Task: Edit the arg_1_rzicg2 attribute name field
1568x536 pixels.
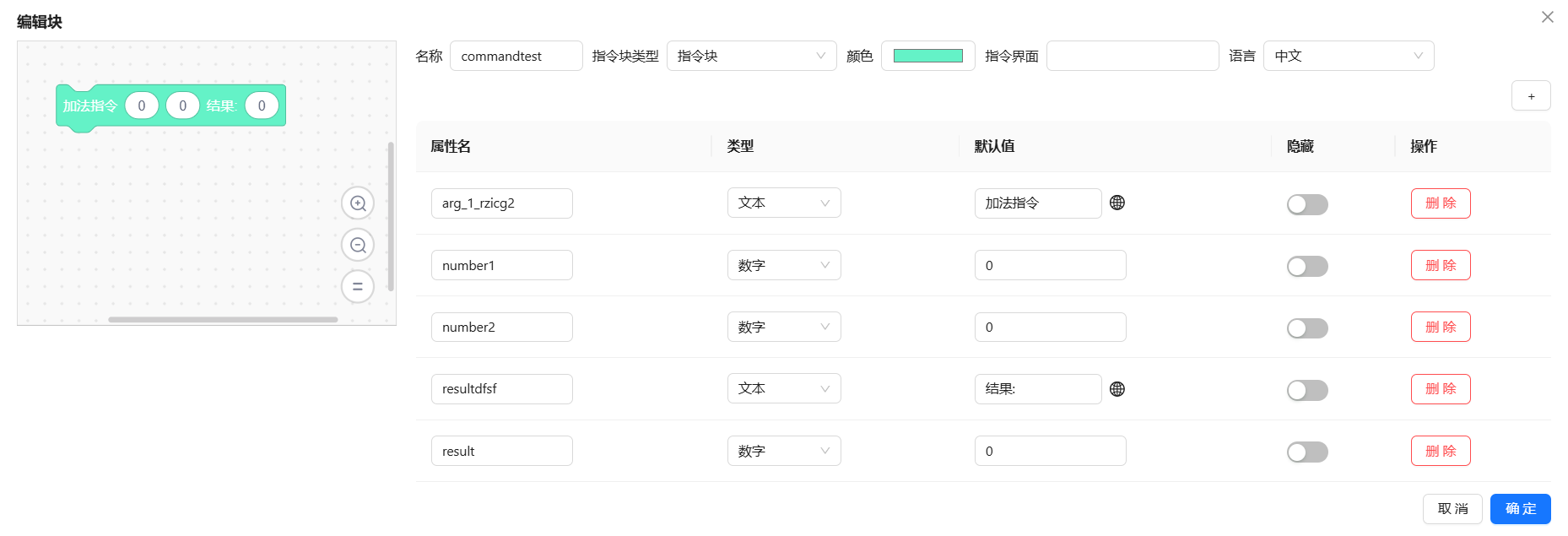Action: point(502,203)
